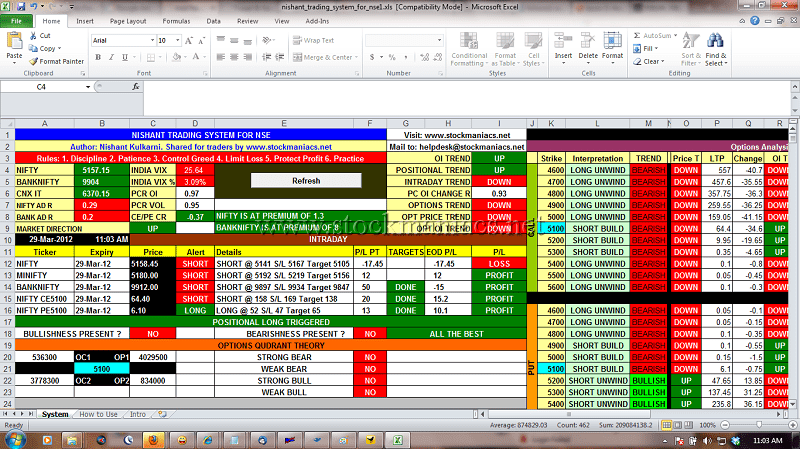
Task: Select the Strike 5100 cell in CALL section
Action: point(552,229)
